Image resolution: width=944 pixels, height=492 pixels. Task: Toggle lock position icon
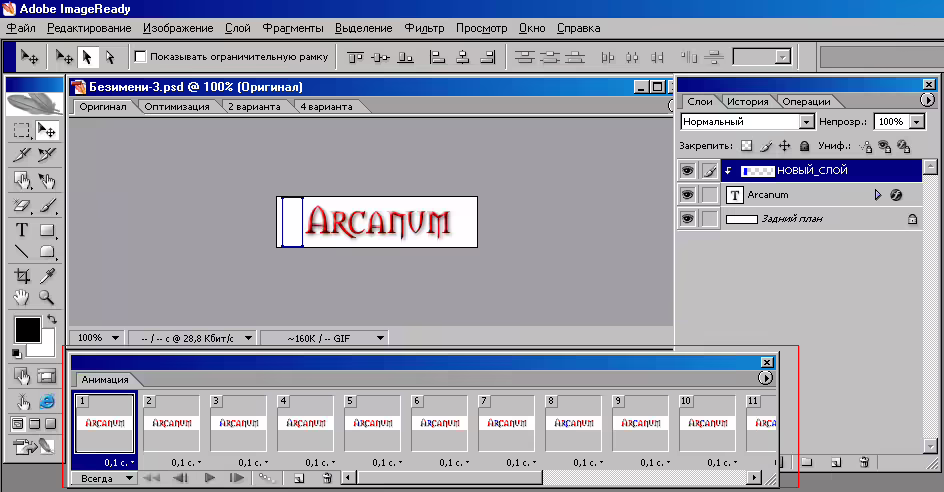(784, 146)
